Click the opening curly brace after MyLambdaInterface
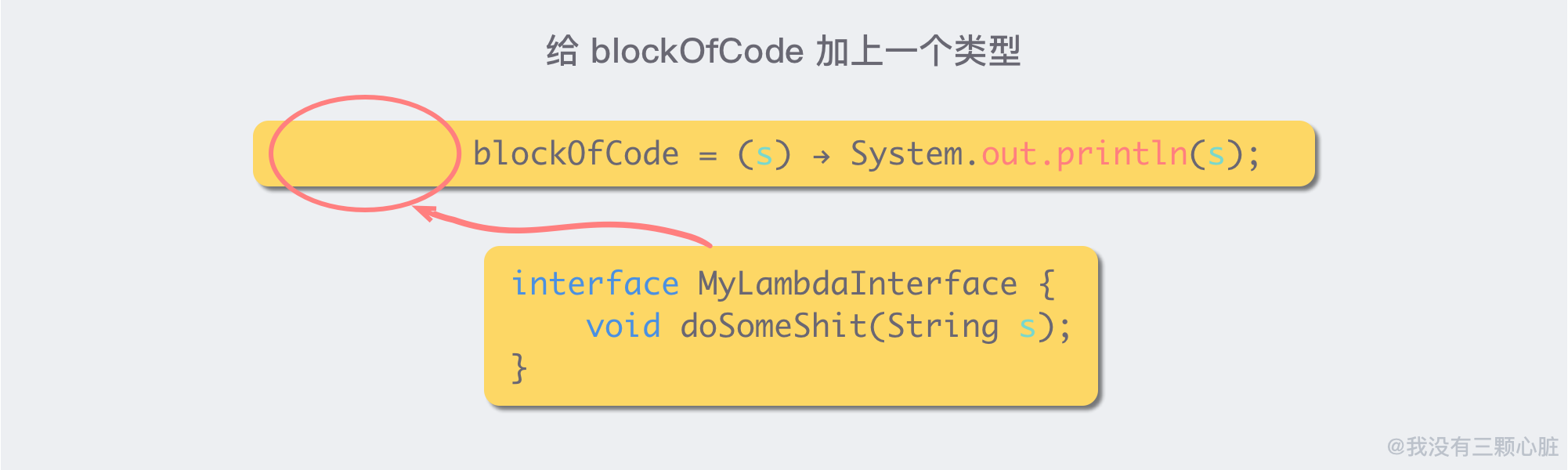The image size is (1568, 470). (x=1046, y=284)
